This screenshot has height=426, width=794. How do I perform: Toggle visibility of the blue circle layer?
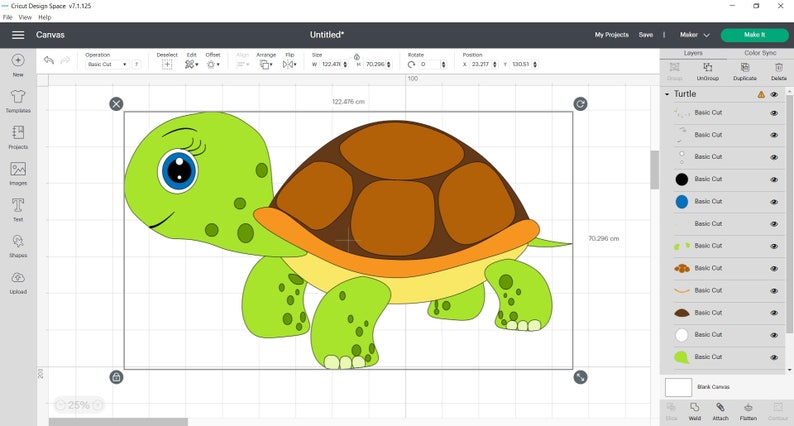click(x=774, y=201)
